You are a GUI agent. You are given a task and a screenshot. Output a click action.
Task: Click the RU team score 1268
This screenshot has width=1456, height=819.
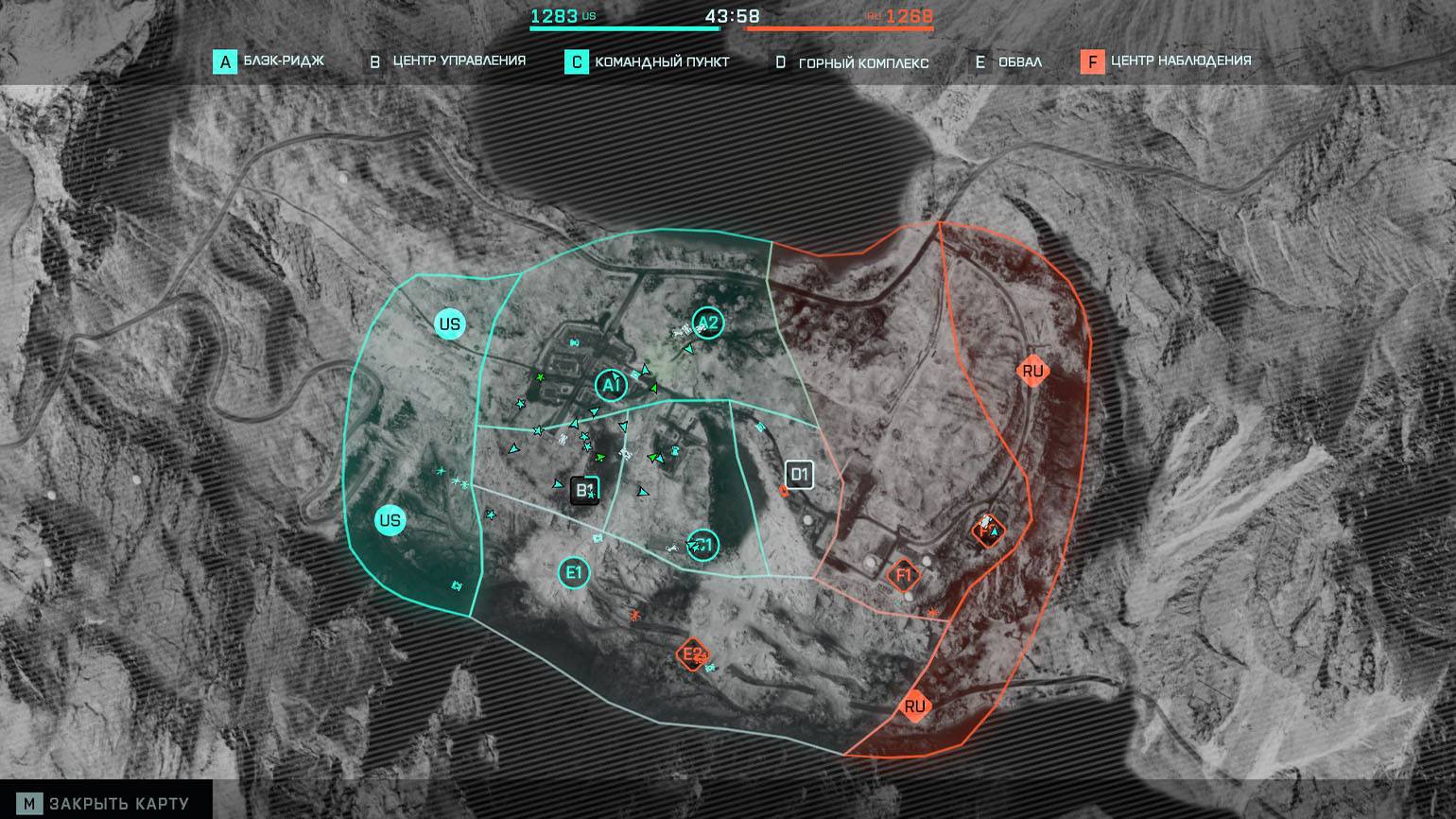910,16
